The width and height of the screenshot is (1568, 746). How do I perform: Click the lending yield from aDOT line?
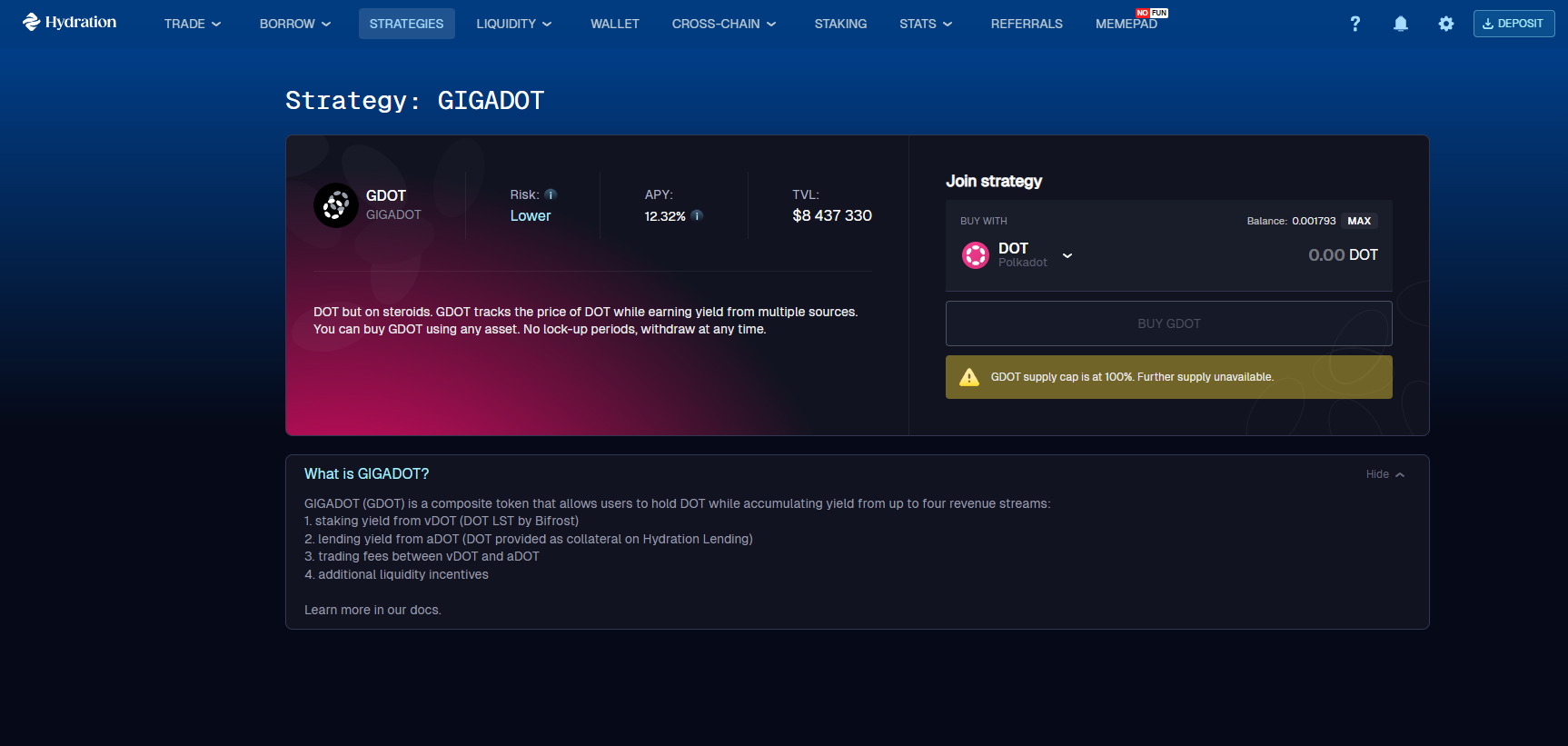pyautogui.click(x=529, y=539)
